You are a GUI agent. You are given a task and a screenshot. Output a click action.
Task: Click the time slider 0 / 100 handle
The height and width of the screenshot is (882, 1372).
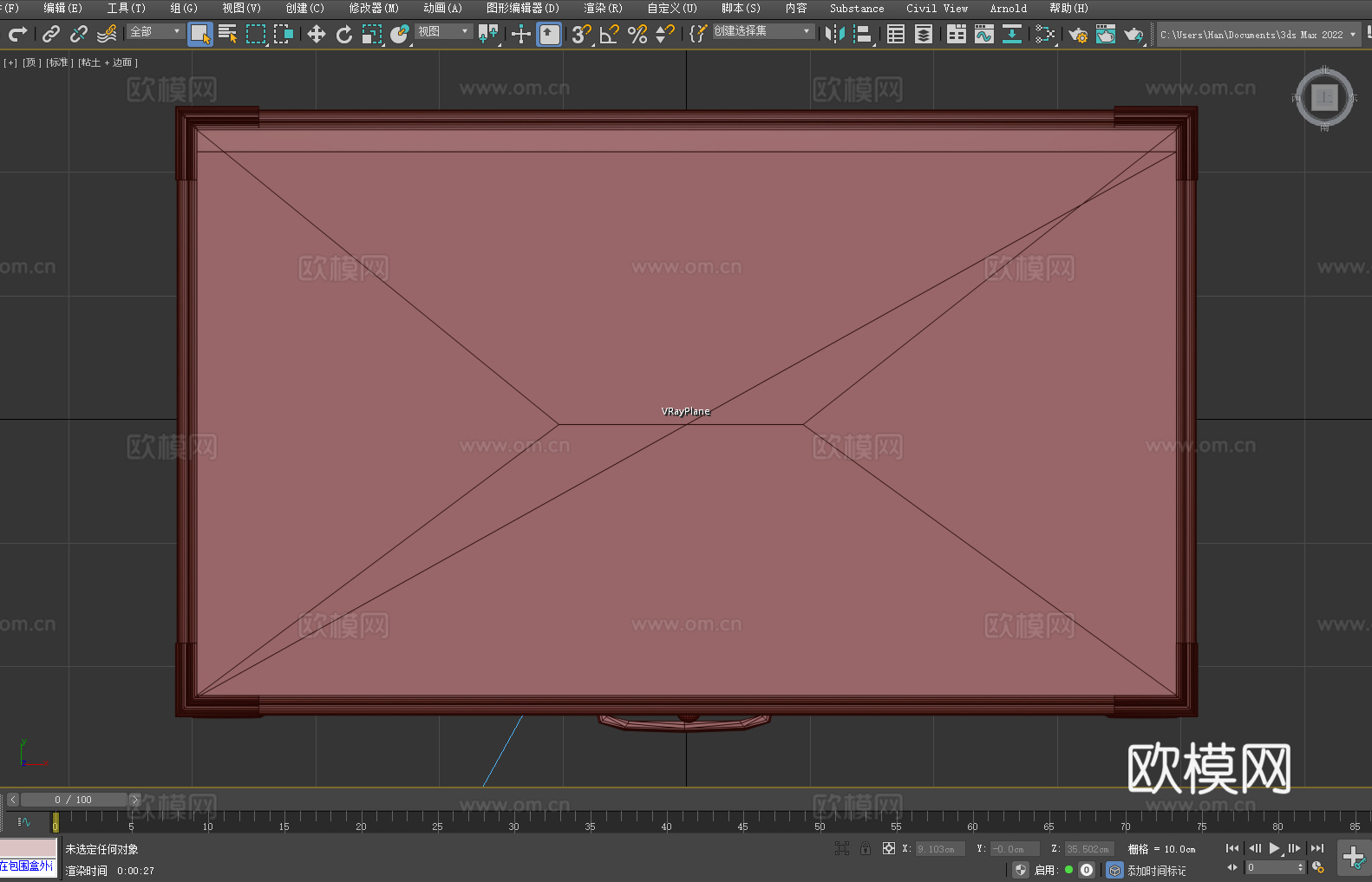tap(74, 800)
